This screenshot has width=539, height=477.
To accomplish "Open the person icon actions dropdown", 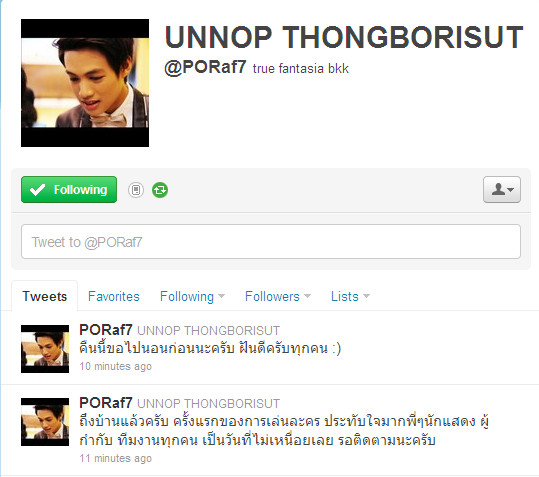I will click(502, 189).
